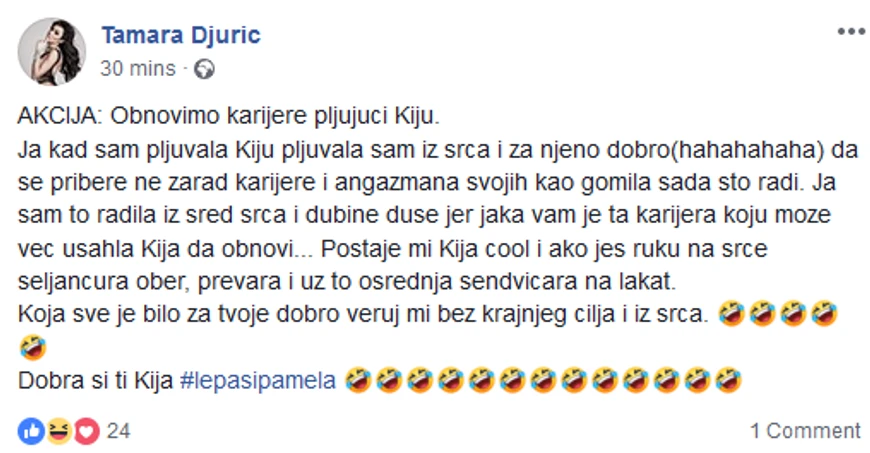
Task: Click last laughing emoji after 'iz srca.' line
Action: pos(825,314)
